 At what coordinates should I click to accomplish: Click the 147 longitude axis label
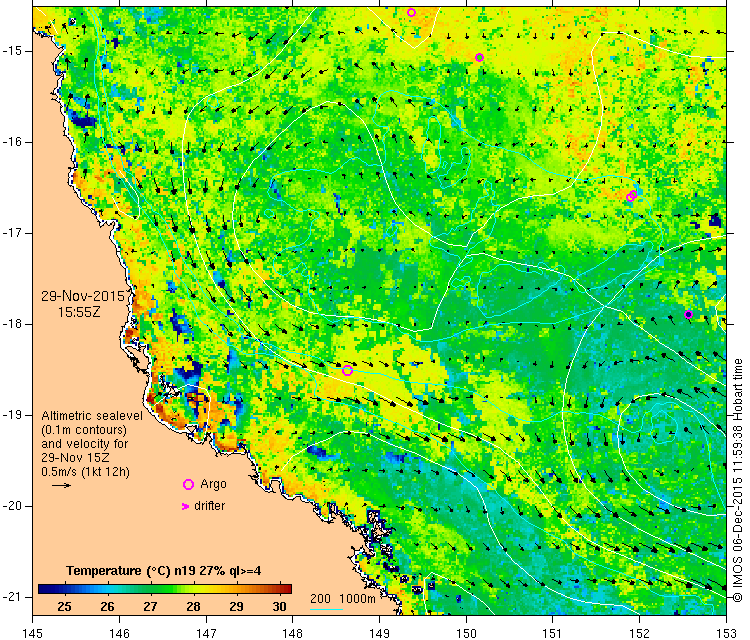click(206, 633)
